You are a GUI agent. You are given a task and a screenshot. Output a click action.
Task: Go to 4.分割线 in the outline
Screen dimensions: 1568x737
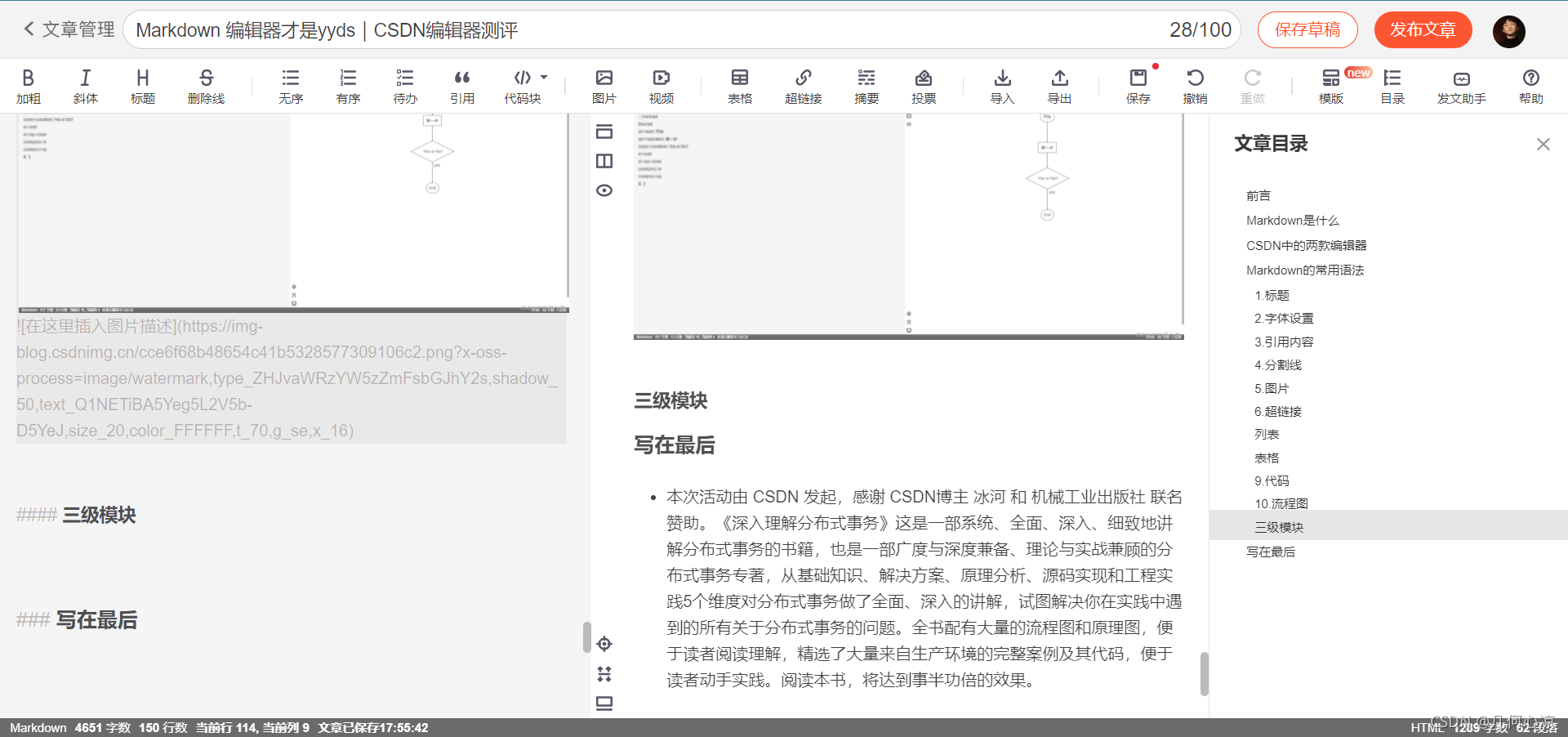click(1278, 365)
